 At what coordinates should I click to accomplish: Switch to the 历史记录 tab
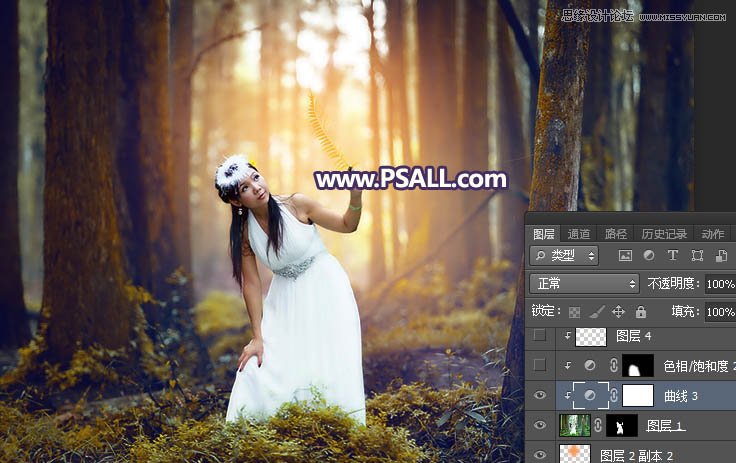[664, 233]
